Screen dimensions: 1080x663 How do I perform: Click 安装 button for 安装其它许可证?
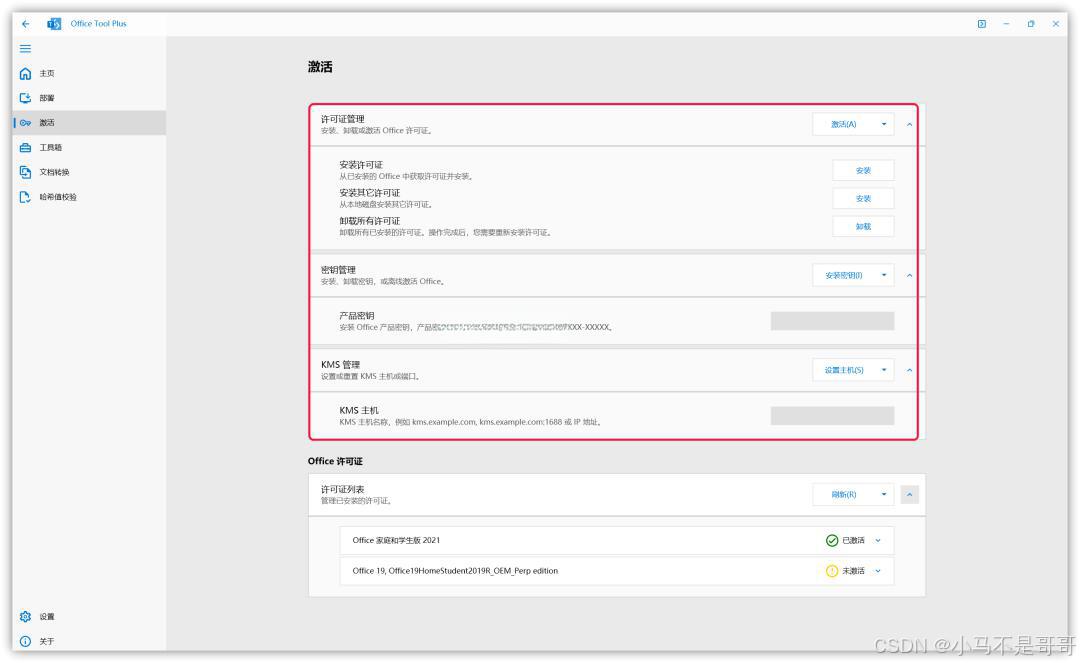[863, 198]
